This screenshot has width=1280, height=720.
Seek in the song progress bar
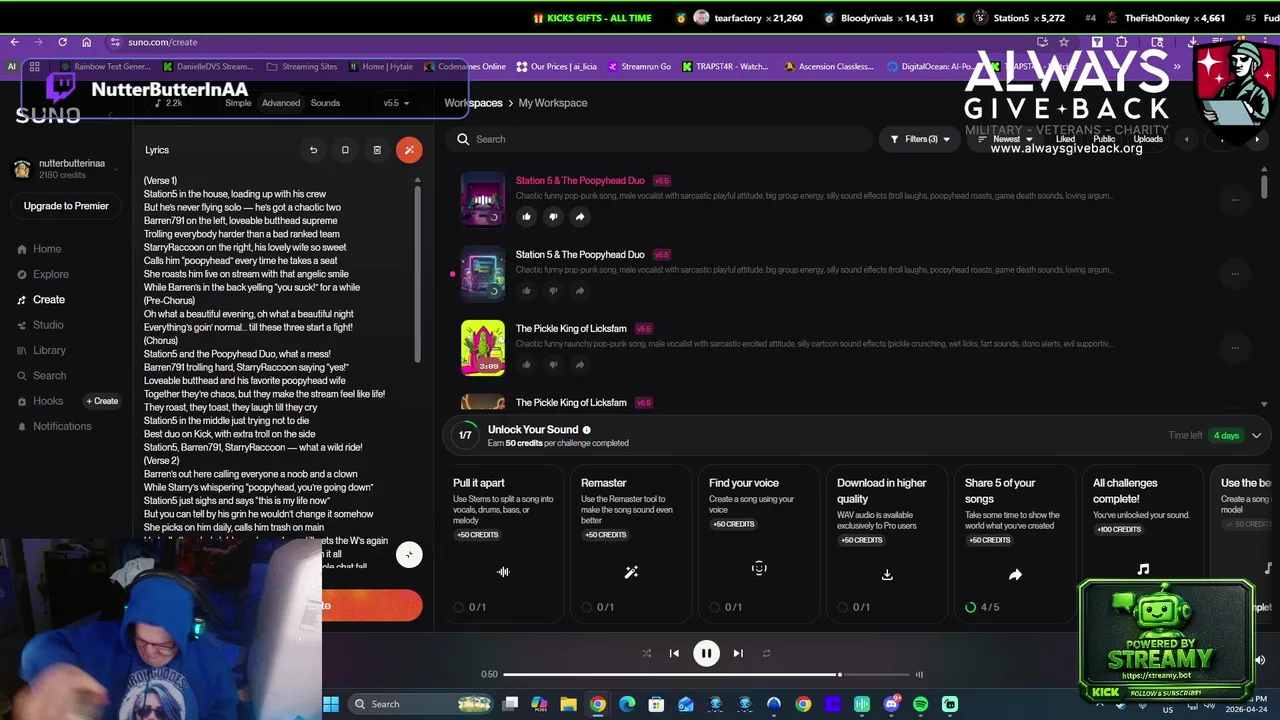click(706, 674)
